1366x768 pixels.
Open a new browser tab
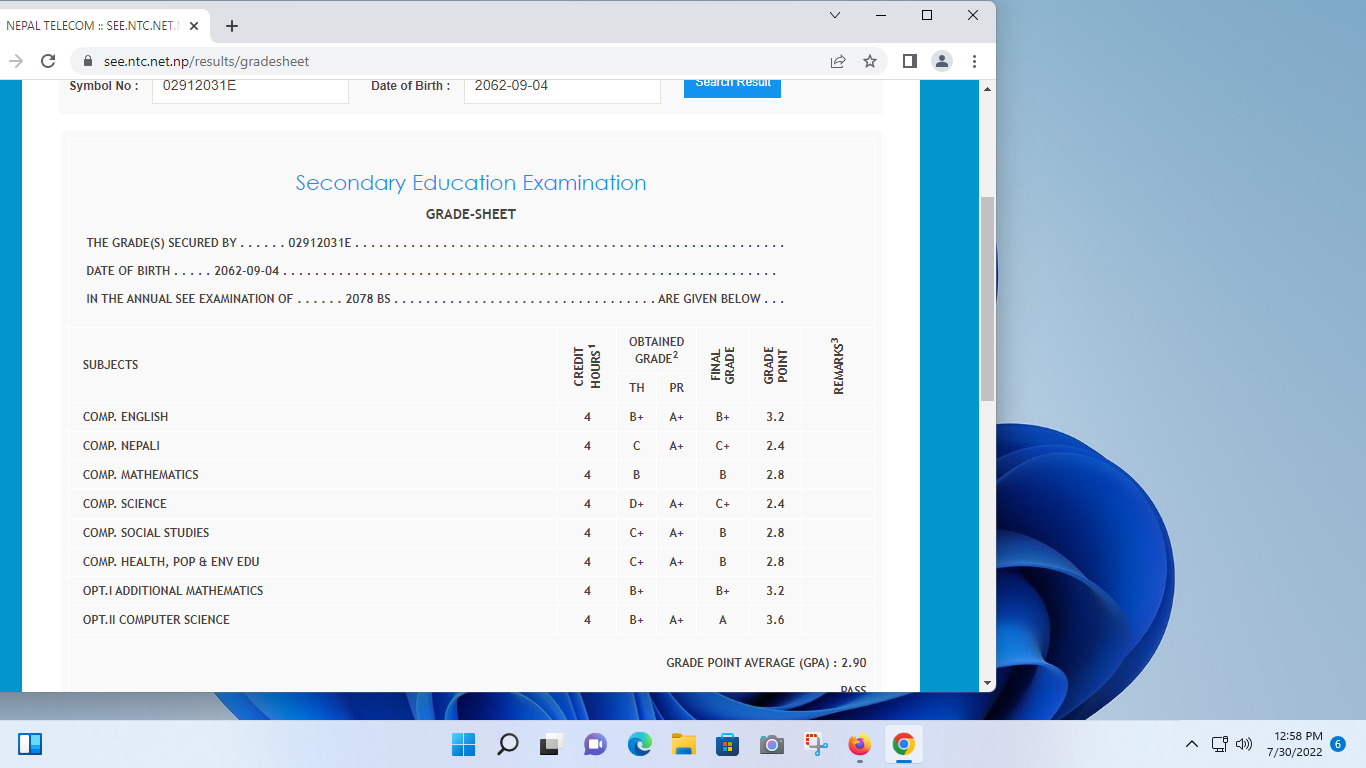coord(232,26)
